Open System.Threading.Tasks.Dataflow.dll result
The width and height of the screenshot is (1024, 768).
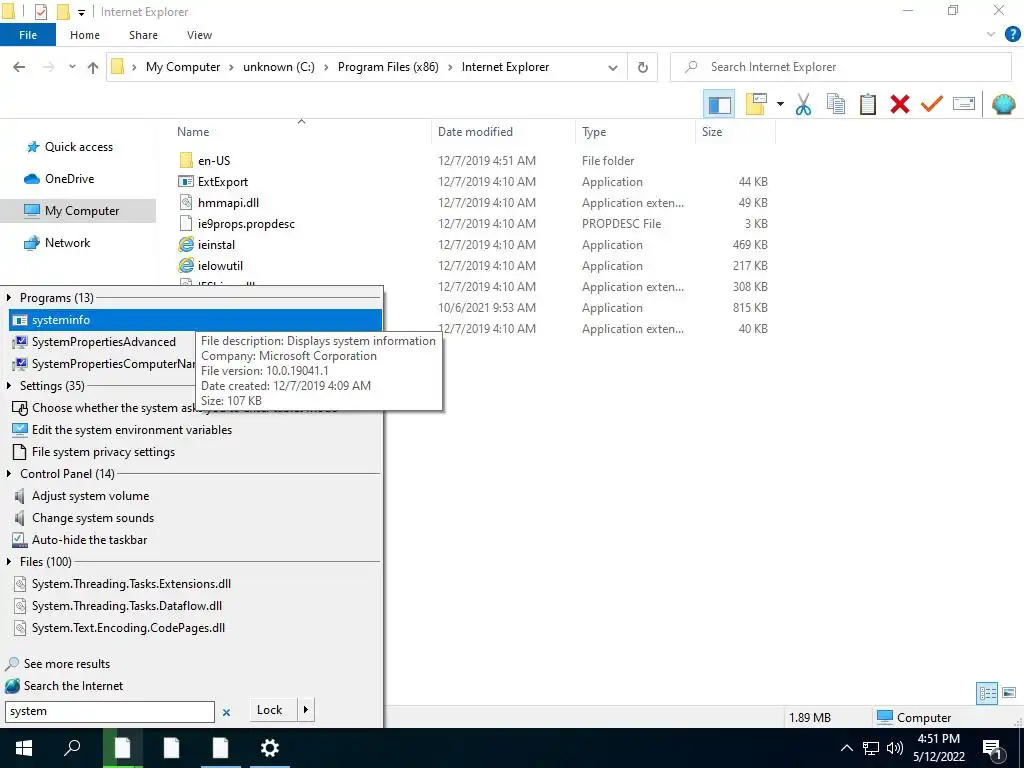(127, 606)
